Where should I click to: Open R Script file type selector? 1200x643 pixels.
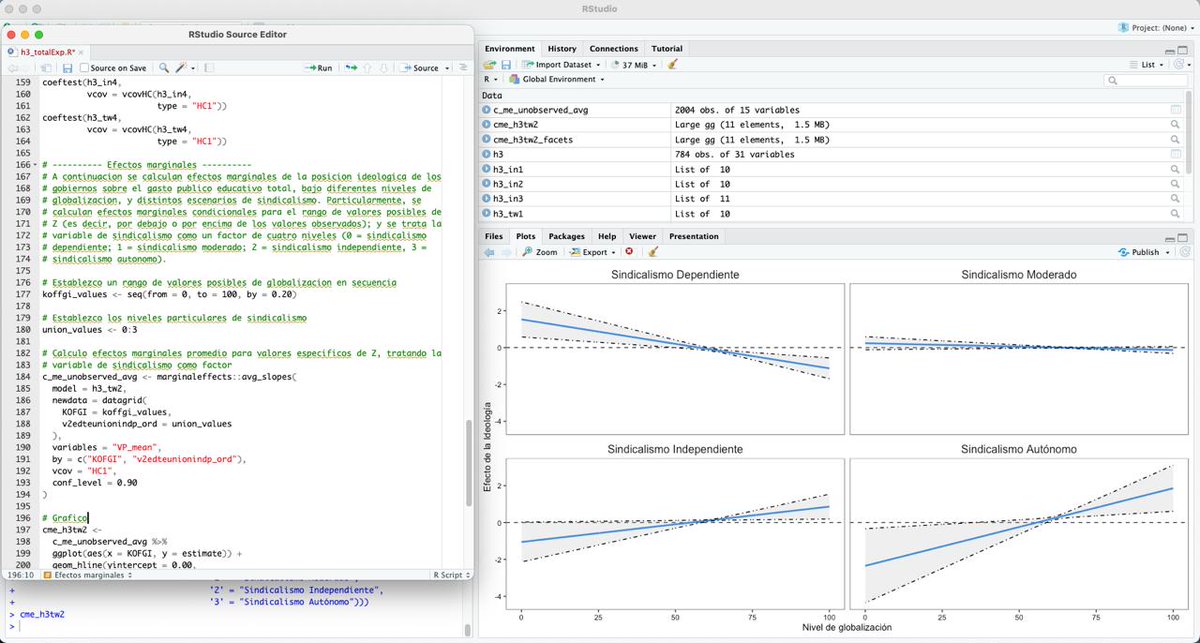coord(450,576)
